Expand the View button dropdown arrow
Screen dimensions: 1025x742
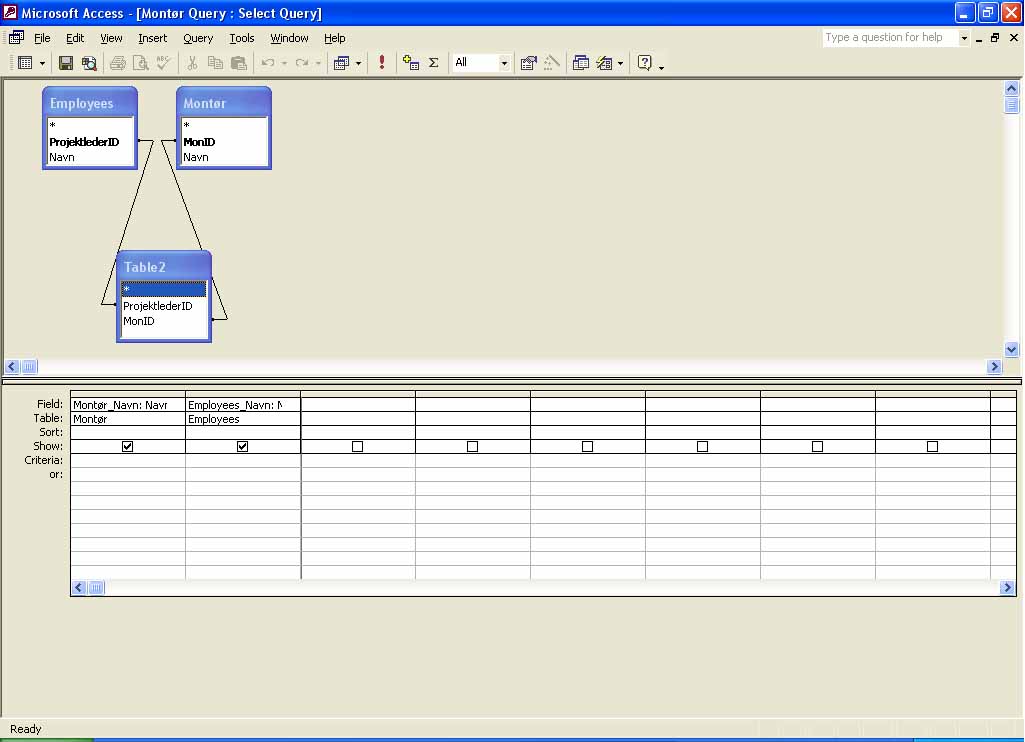coord(42,63)
